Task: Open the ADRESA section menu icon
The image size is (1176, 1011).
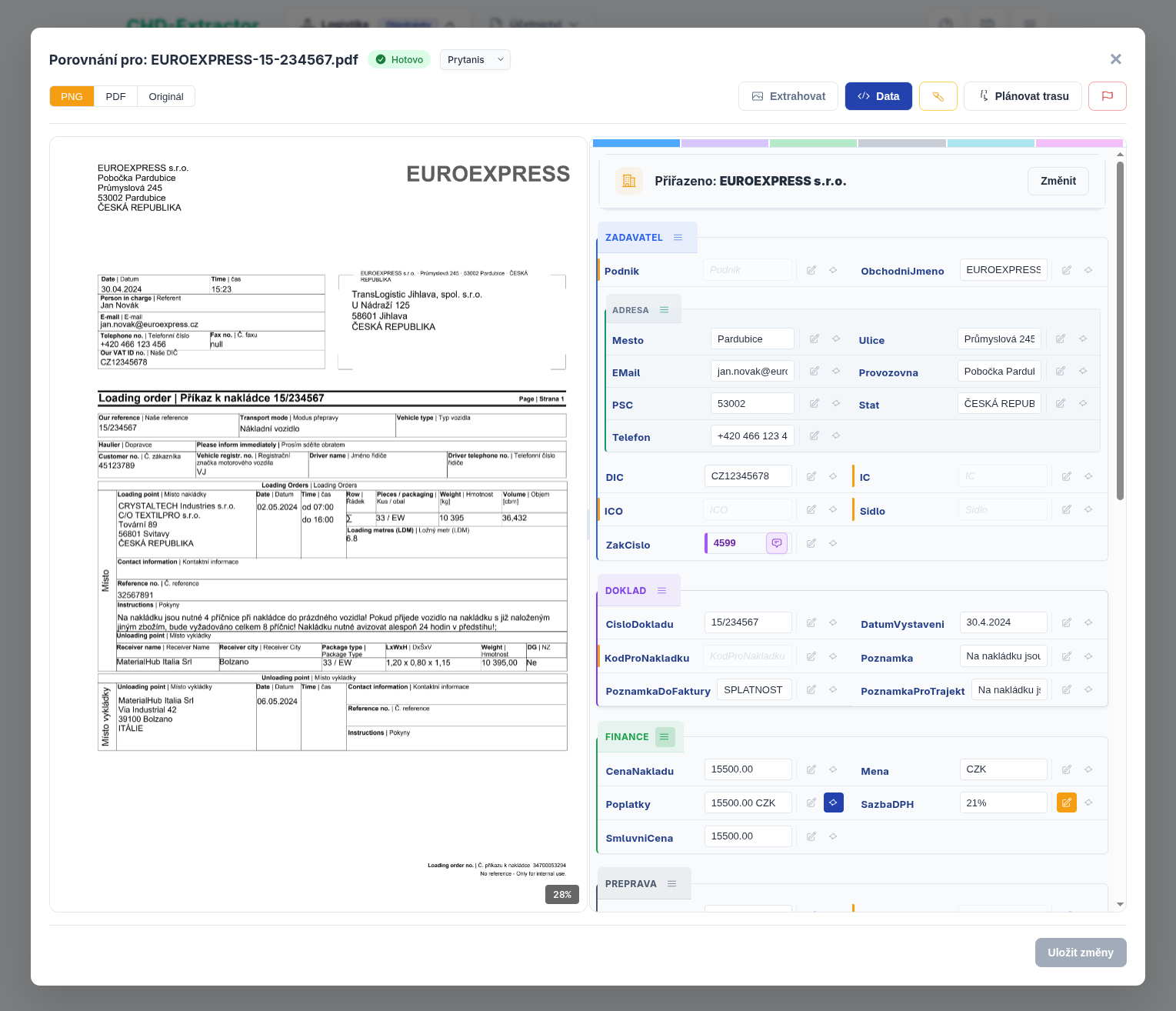Action: click(665, 310)
